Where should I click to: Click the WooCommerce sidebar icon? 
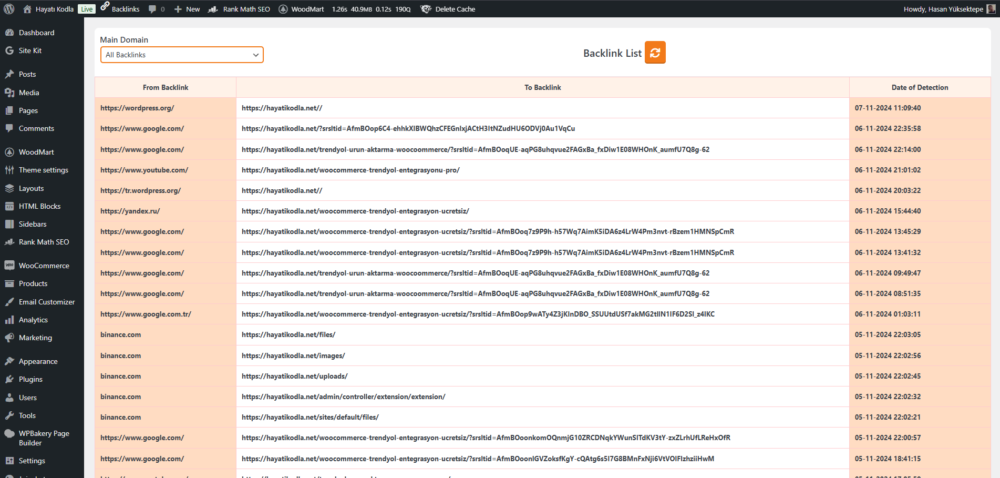[9, 266]
